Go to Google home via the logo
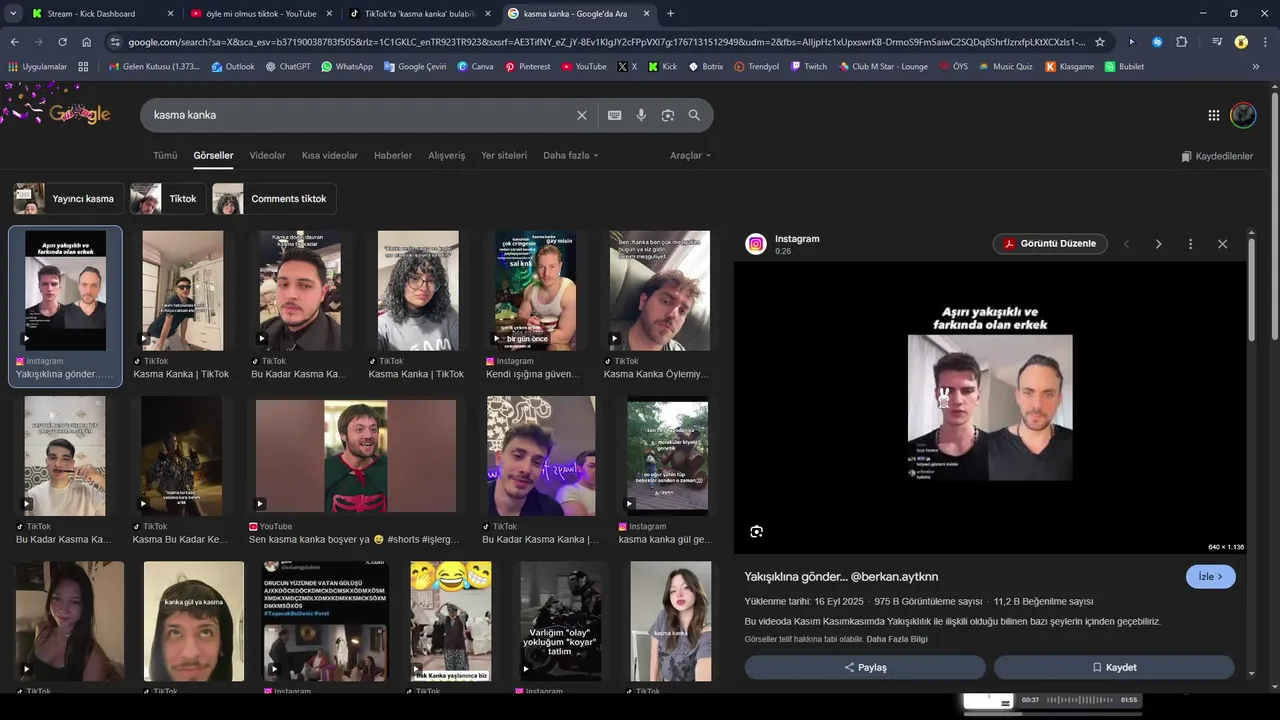This screenshot has height=720, width=1280. [79, 114]
